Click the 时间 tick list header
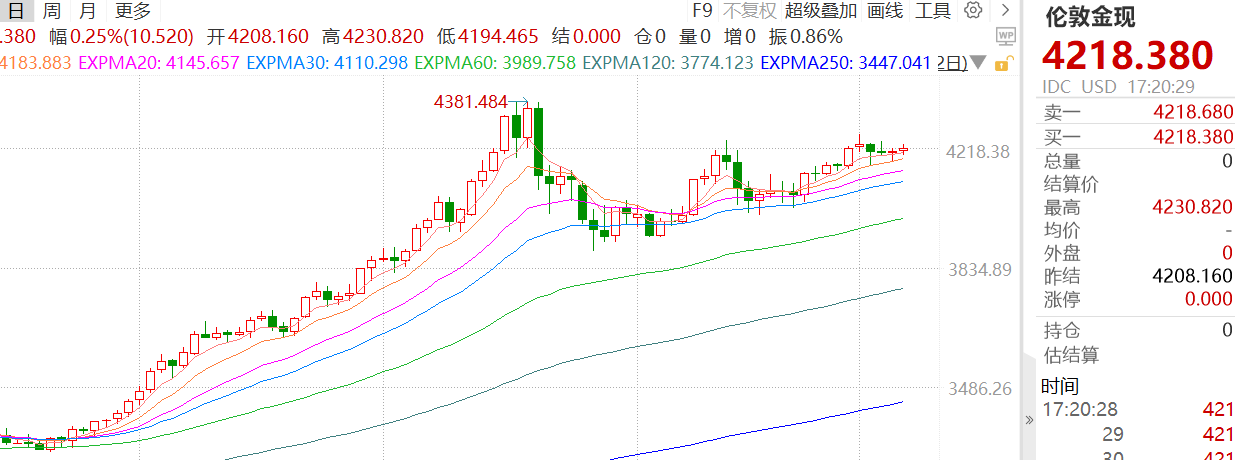This screenshot has height=460, width=1235. tap(1060, 385)
